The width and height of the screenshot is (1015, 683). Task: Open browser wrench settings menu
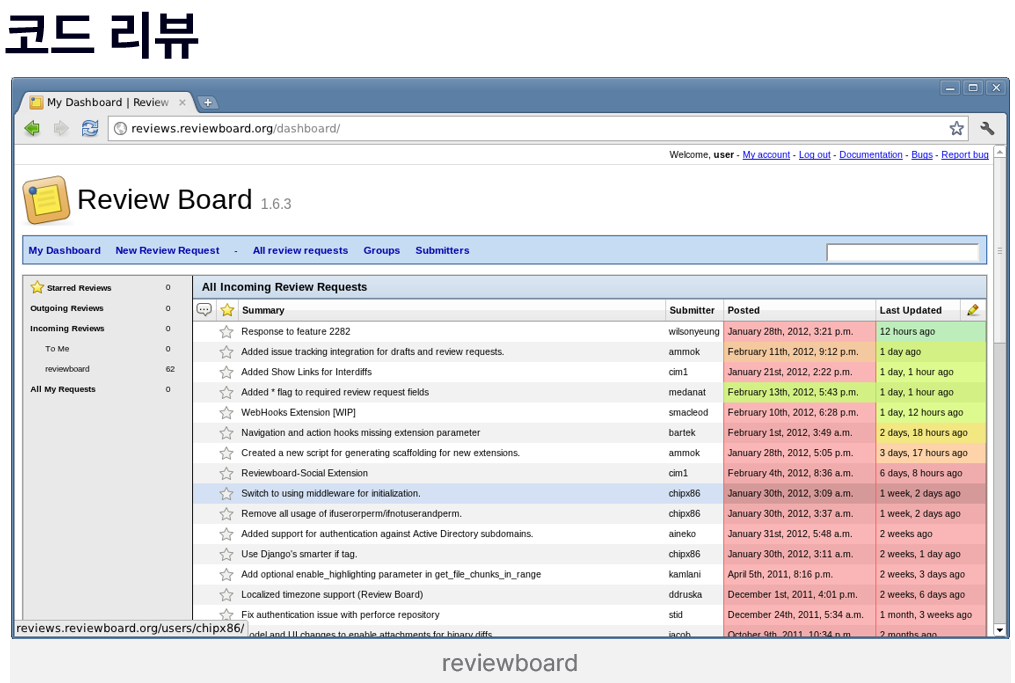tap(987, 128)
